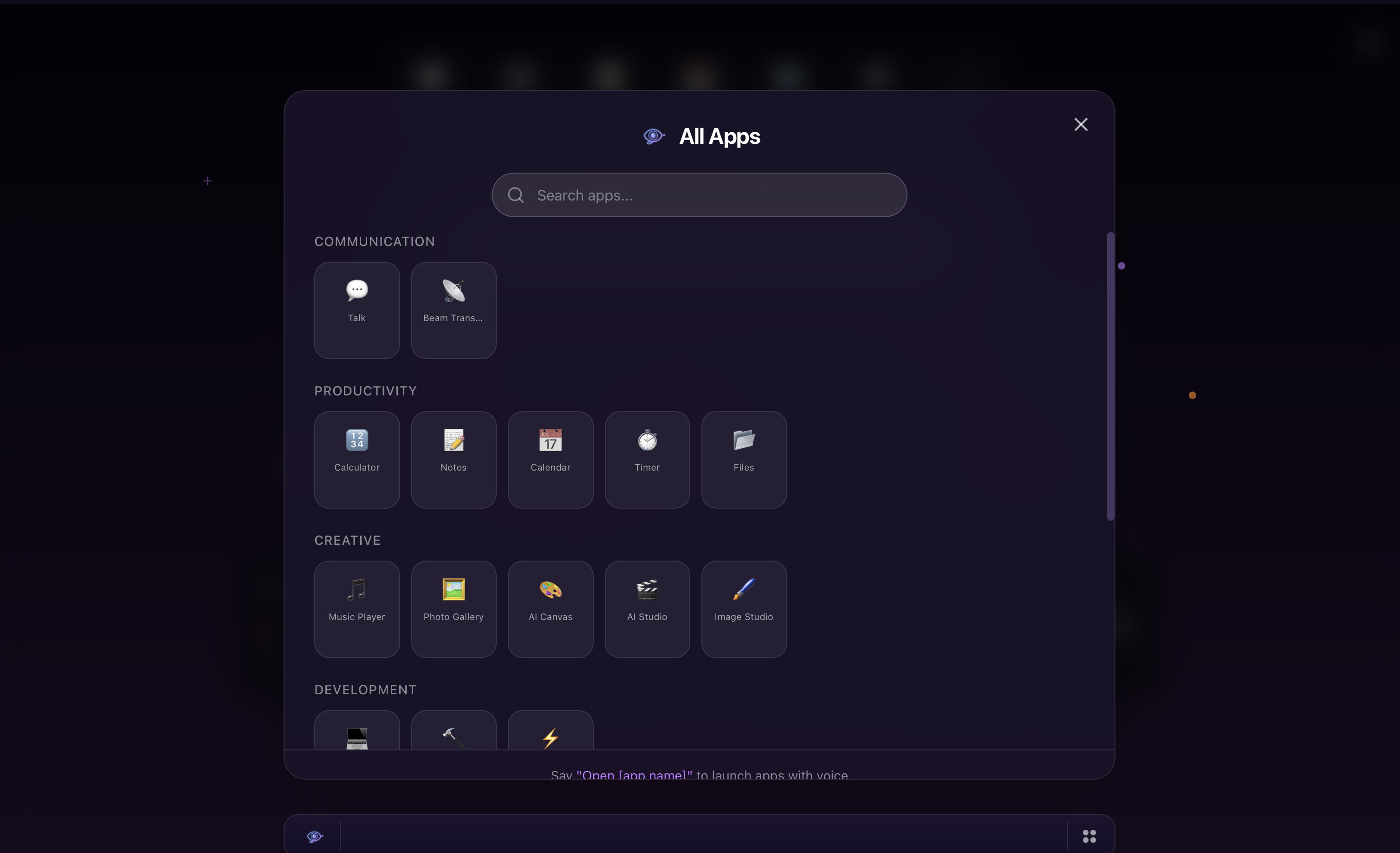This screenshot has width=1400, height=853.
Task: Open the Talk app
Action: coord(357,310)
